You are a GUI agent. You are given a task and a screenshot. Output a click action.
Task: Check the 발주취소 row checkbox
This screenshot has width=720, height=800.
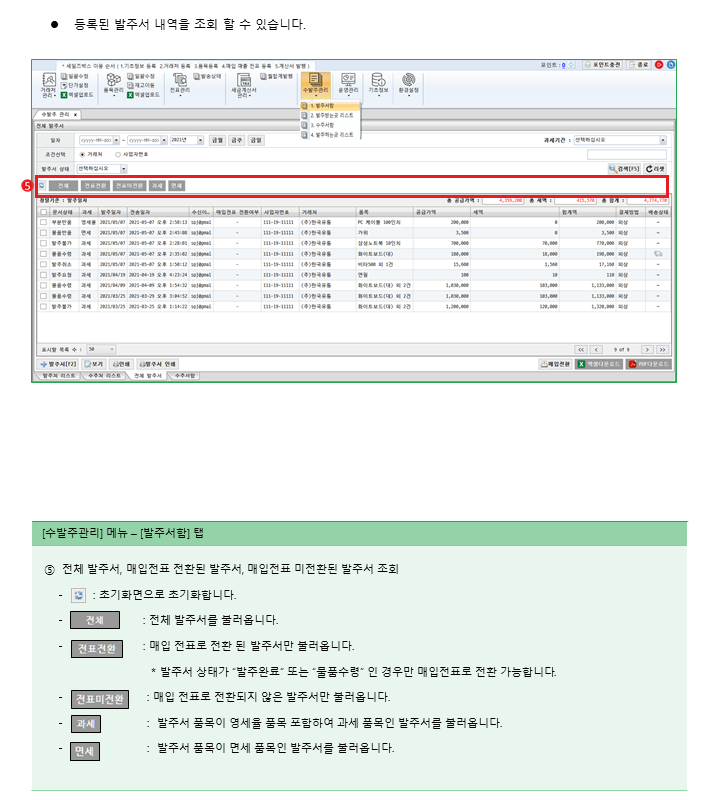pyautogui.click(x=43, y=264)
